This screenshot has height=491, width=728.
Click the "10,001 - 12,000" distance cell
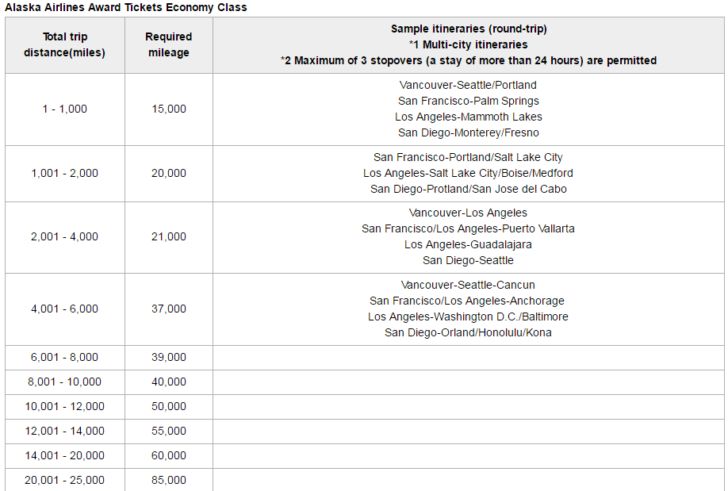coord(65,407)
